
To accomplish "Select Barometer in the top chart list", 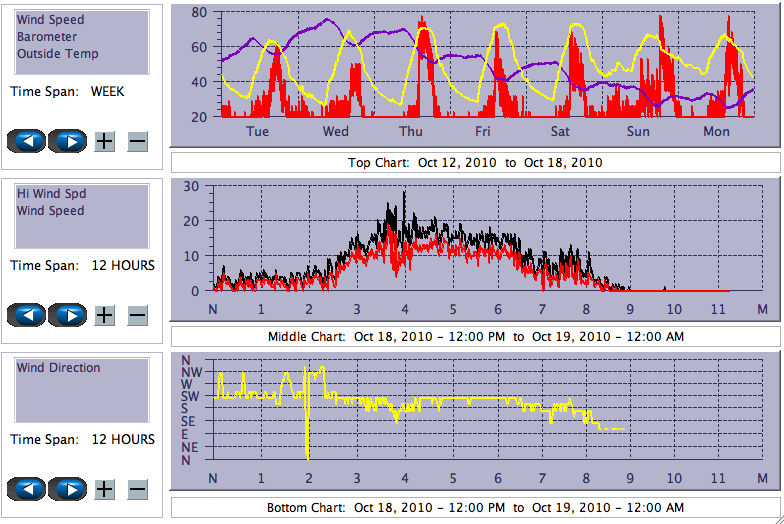I will tap(46, 37).
